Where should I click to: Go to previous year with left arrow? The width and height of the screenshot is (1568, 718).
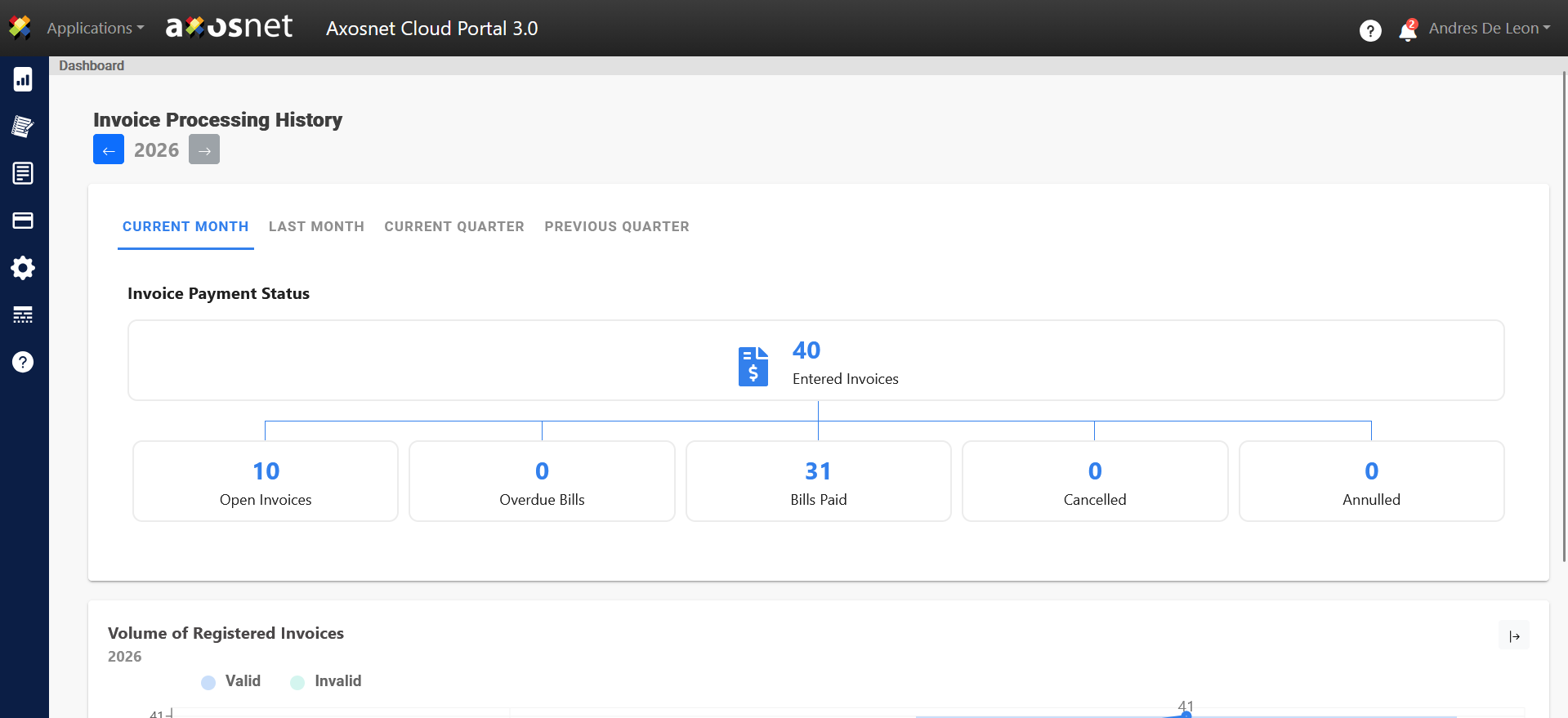click(109, 149)
